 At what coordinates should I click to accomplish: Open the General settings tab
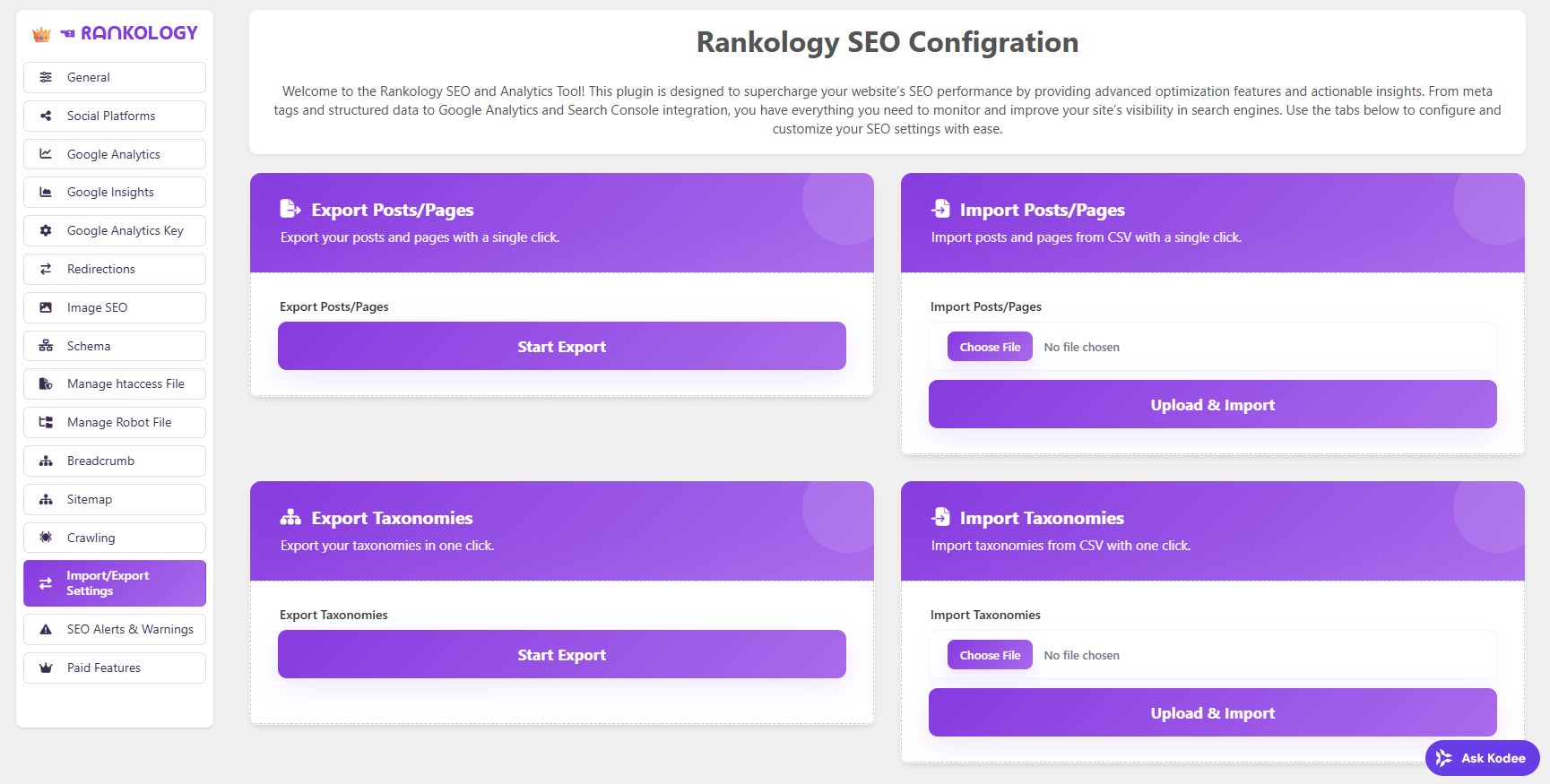click(x=115, y=77)
